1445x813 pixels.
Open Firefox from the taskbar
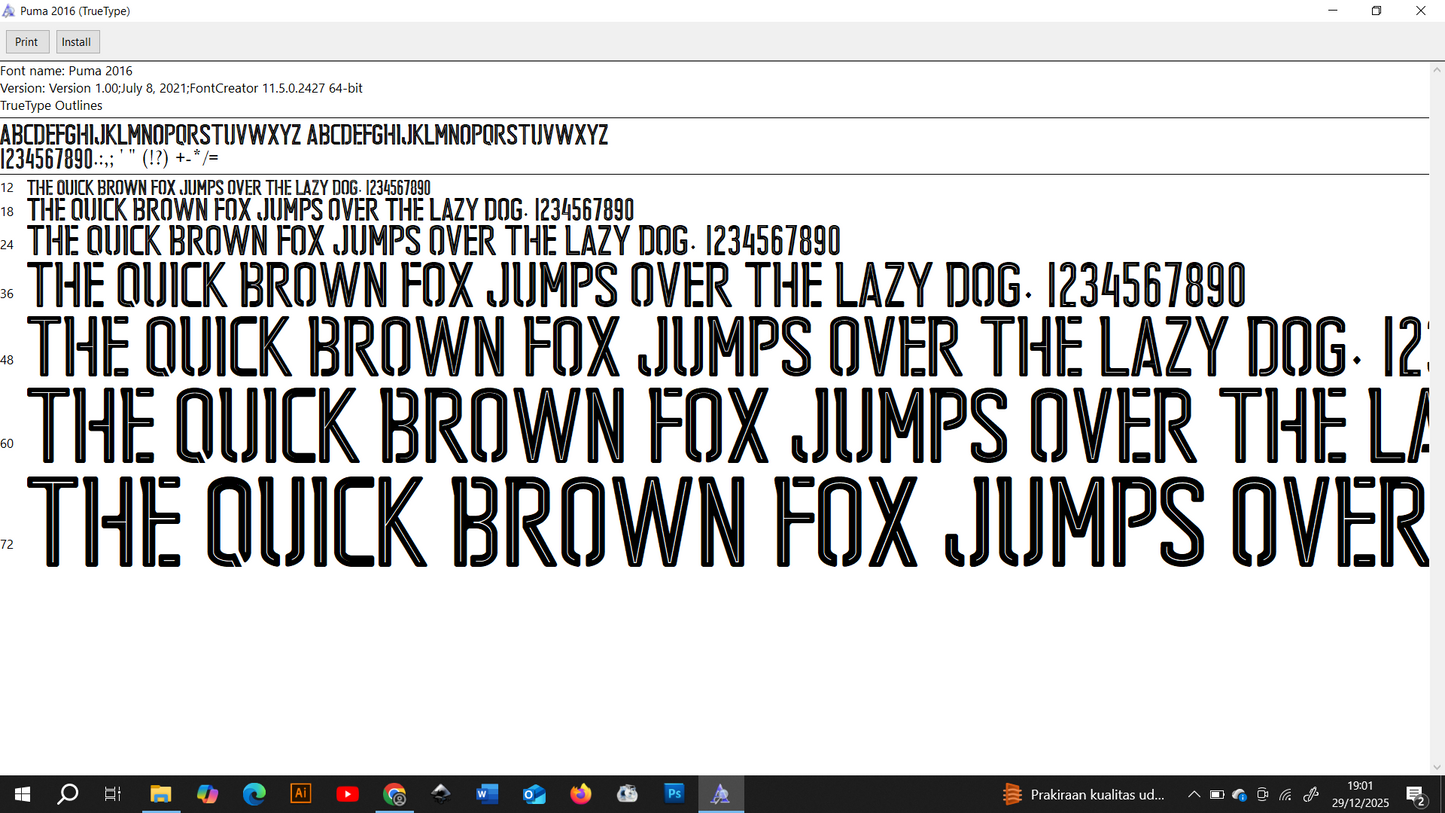tap(581, 794)
